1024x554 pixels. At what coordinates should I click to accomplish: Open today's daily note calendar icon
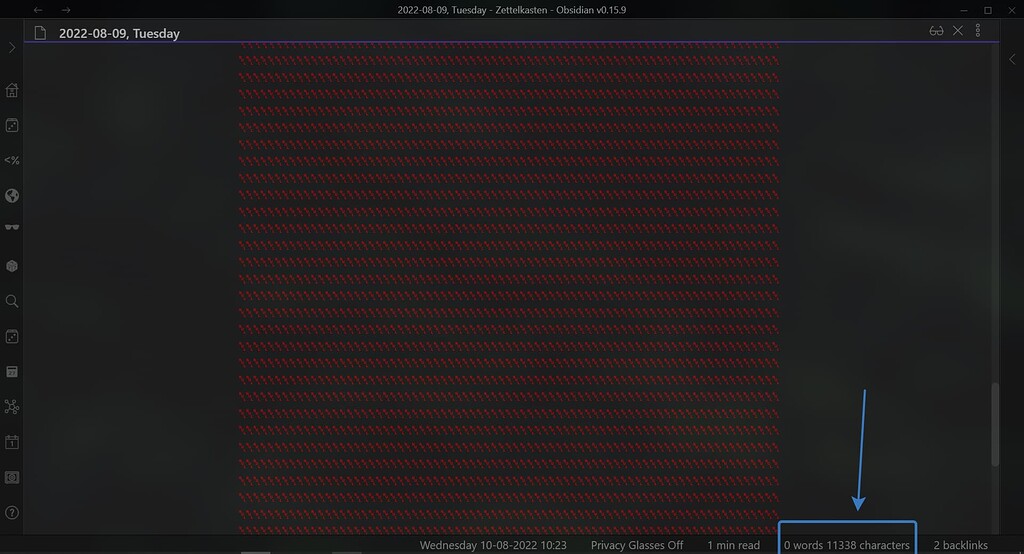pyautogui.click(x=12, y=442)
